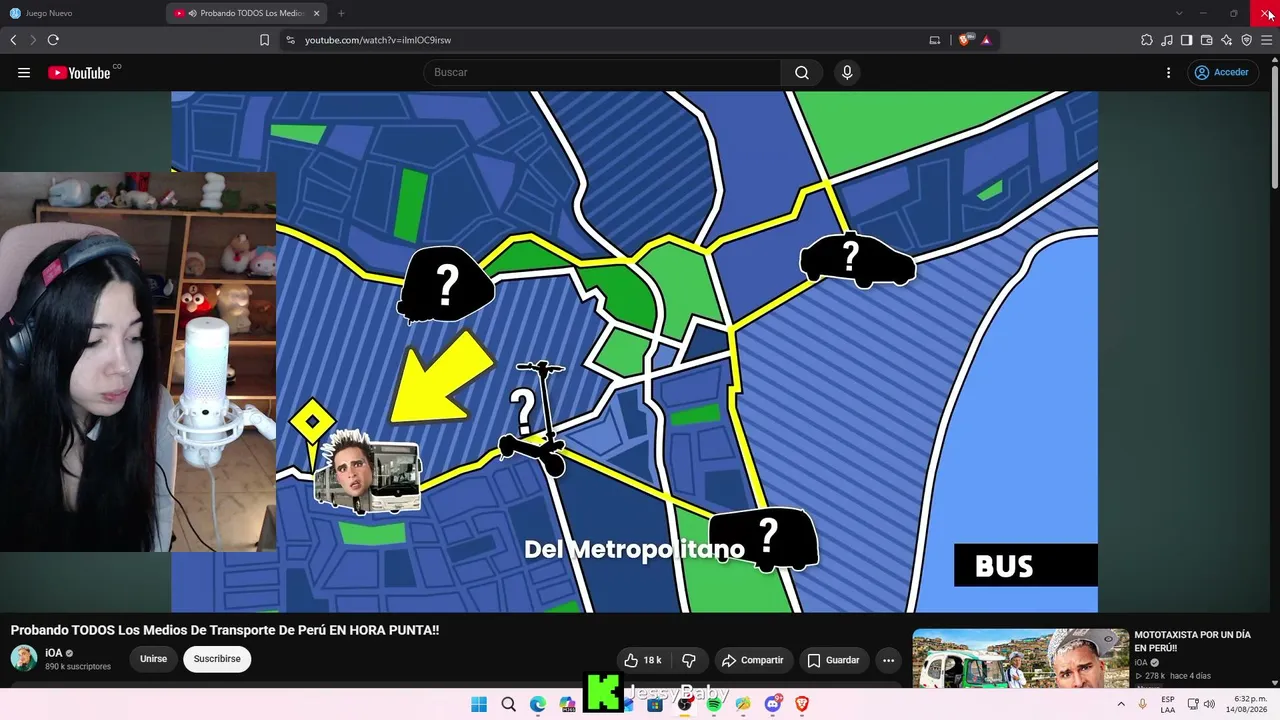
Task: Open more actions ellipsis below video
Action: click(x=888, y=660)
